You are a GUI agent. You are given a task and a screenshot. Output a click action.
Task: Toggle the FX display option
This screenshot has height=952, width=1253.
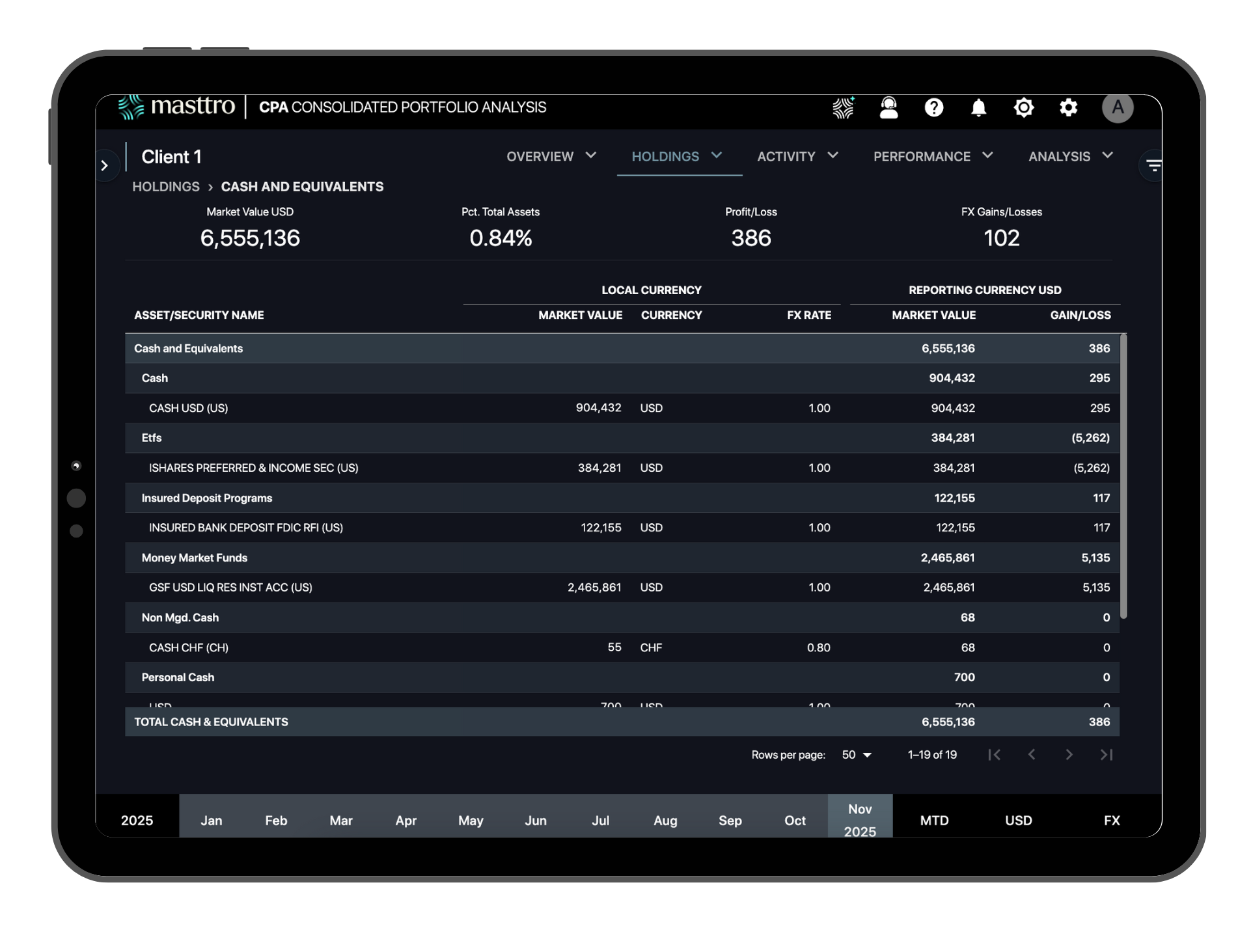1111,821
